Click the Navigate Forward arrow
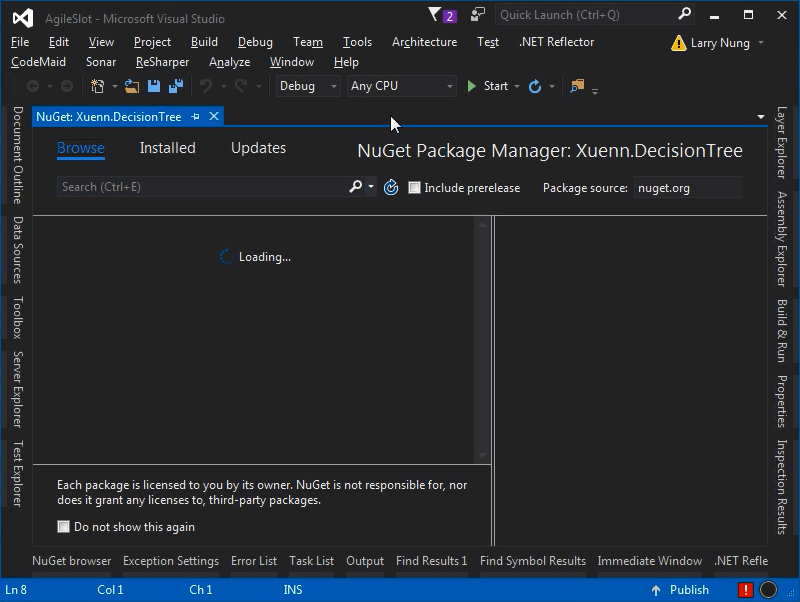Viewport: 800px width, 602px height. (67, 86)
